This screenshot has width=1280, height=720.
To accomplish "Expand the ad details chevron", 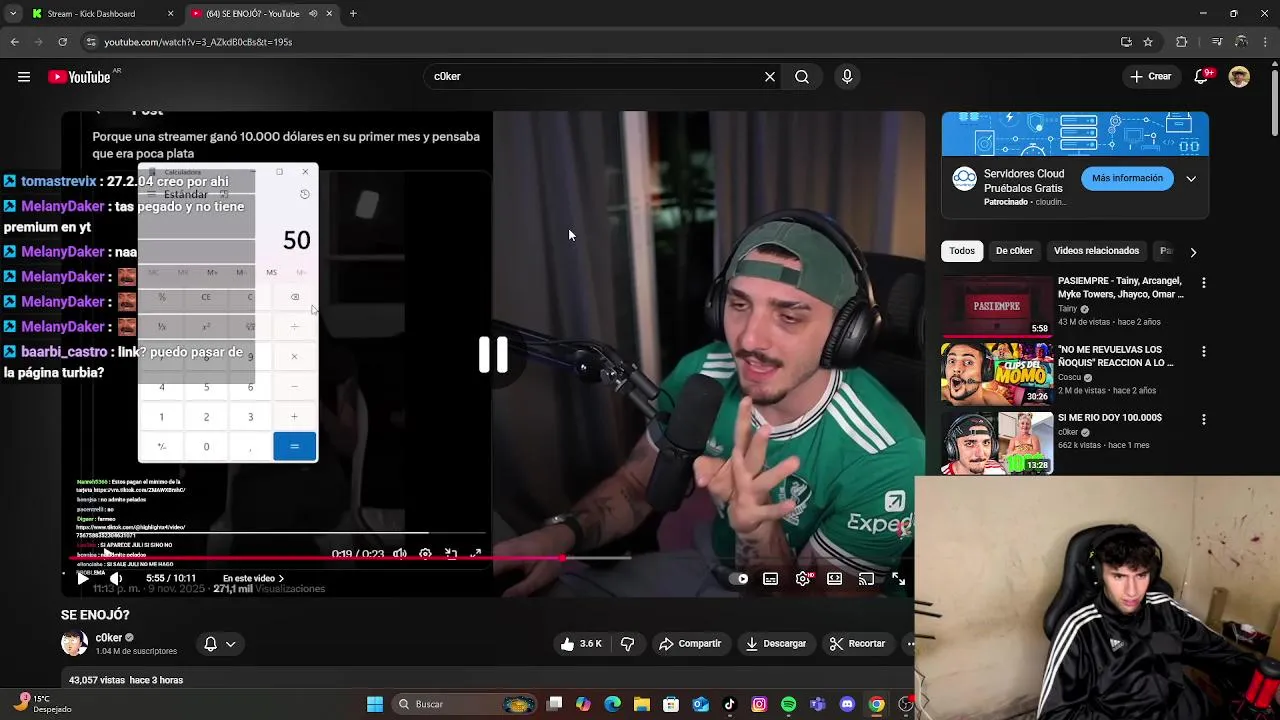I will point(1191,179).
